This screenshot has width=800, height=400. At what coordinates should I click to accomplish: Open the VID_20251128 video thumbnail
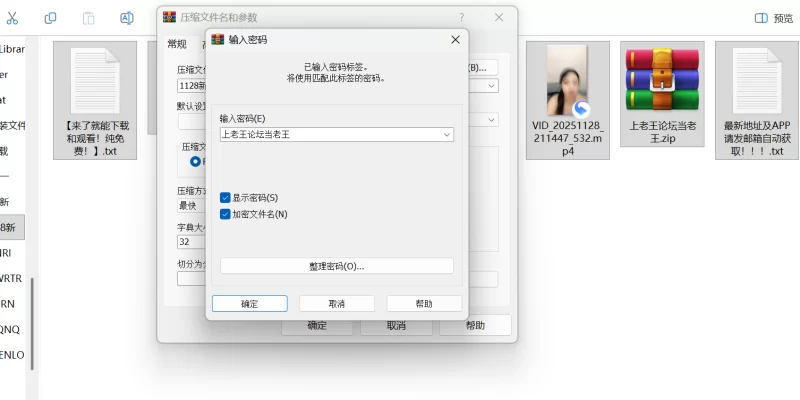[567, 84]
